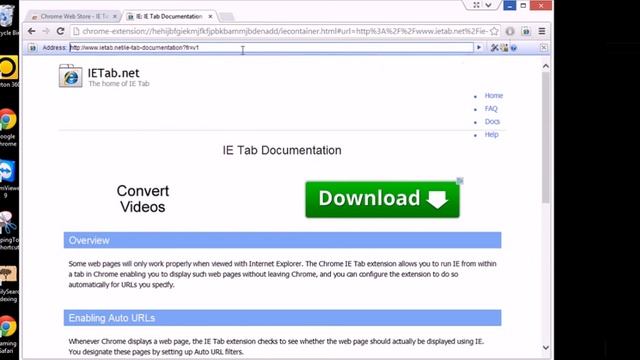Click the vertical scrollbar thumb
The height and width of the screenshot is (360, 640).
coord(546,137)
